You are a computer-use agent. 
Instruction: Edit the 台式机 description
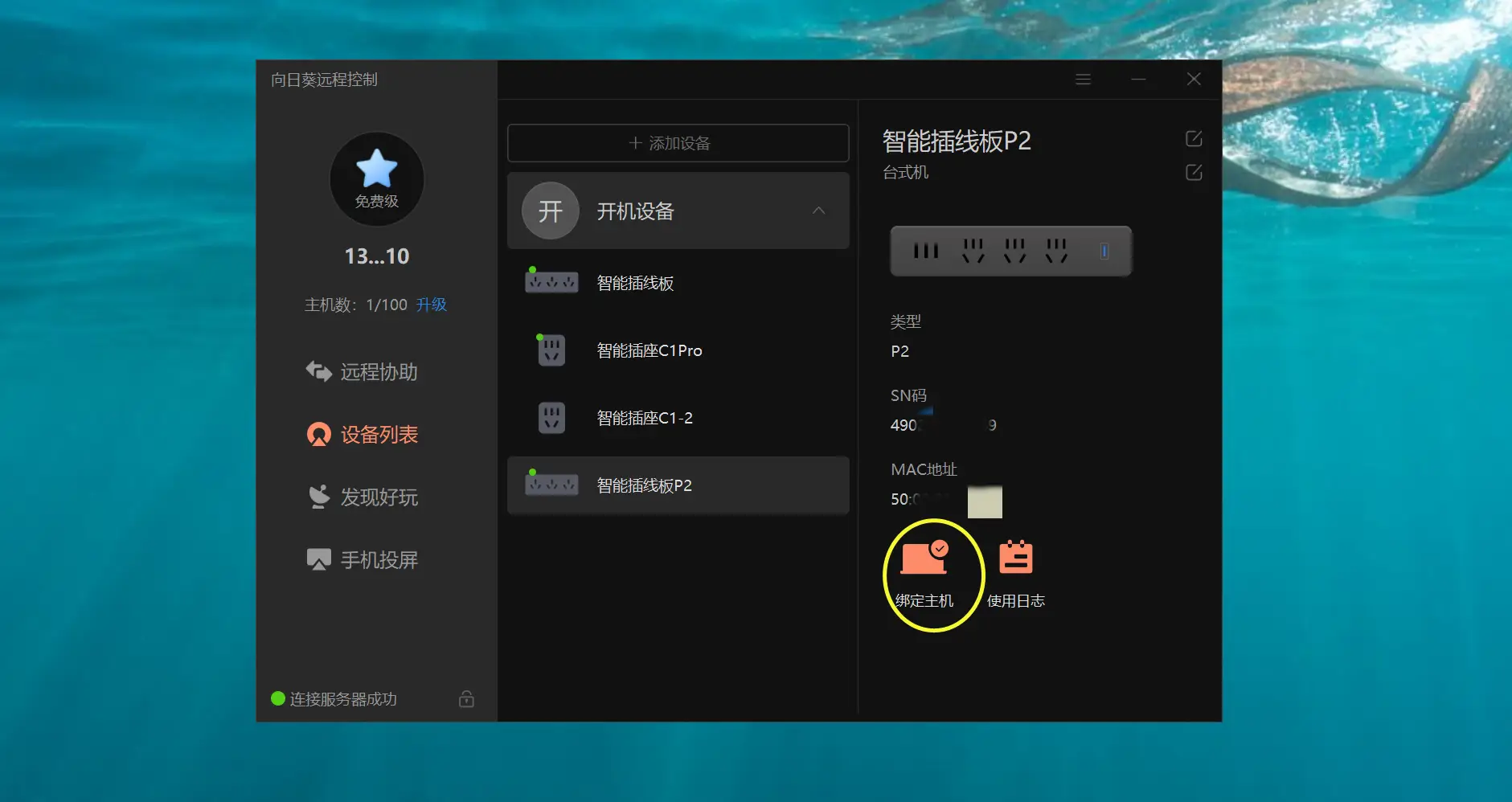(x=1194, y=173)
